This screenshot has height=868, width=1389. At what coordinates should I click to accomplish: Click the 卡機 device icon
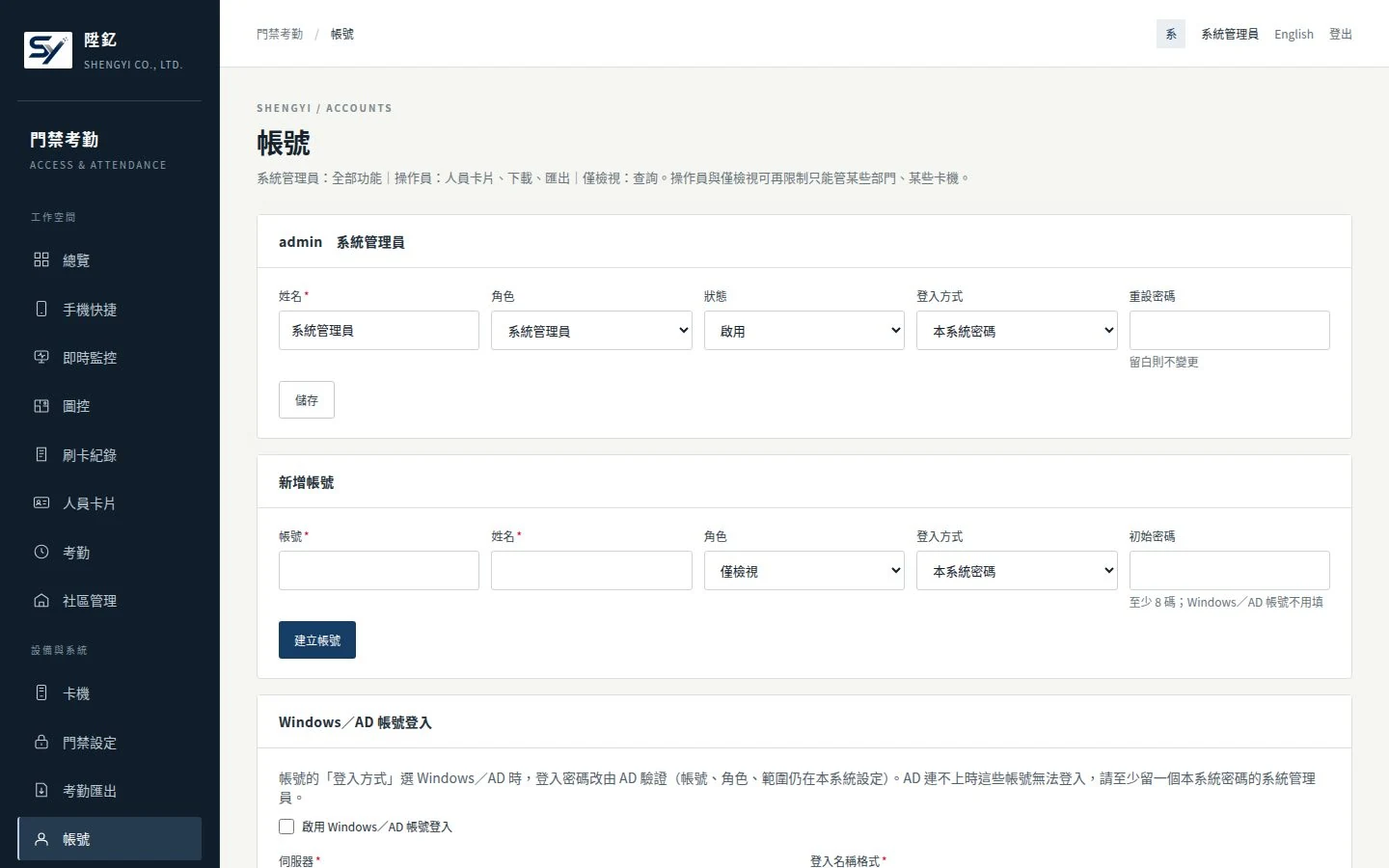pyautogui.click(x=41, y=692)
